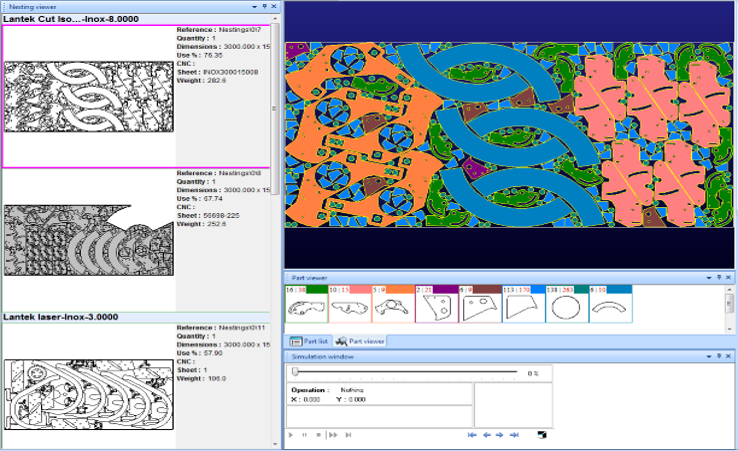Jump to last step blue arrow
This screenshot has height=451, width=738.
tap(513, 435)
